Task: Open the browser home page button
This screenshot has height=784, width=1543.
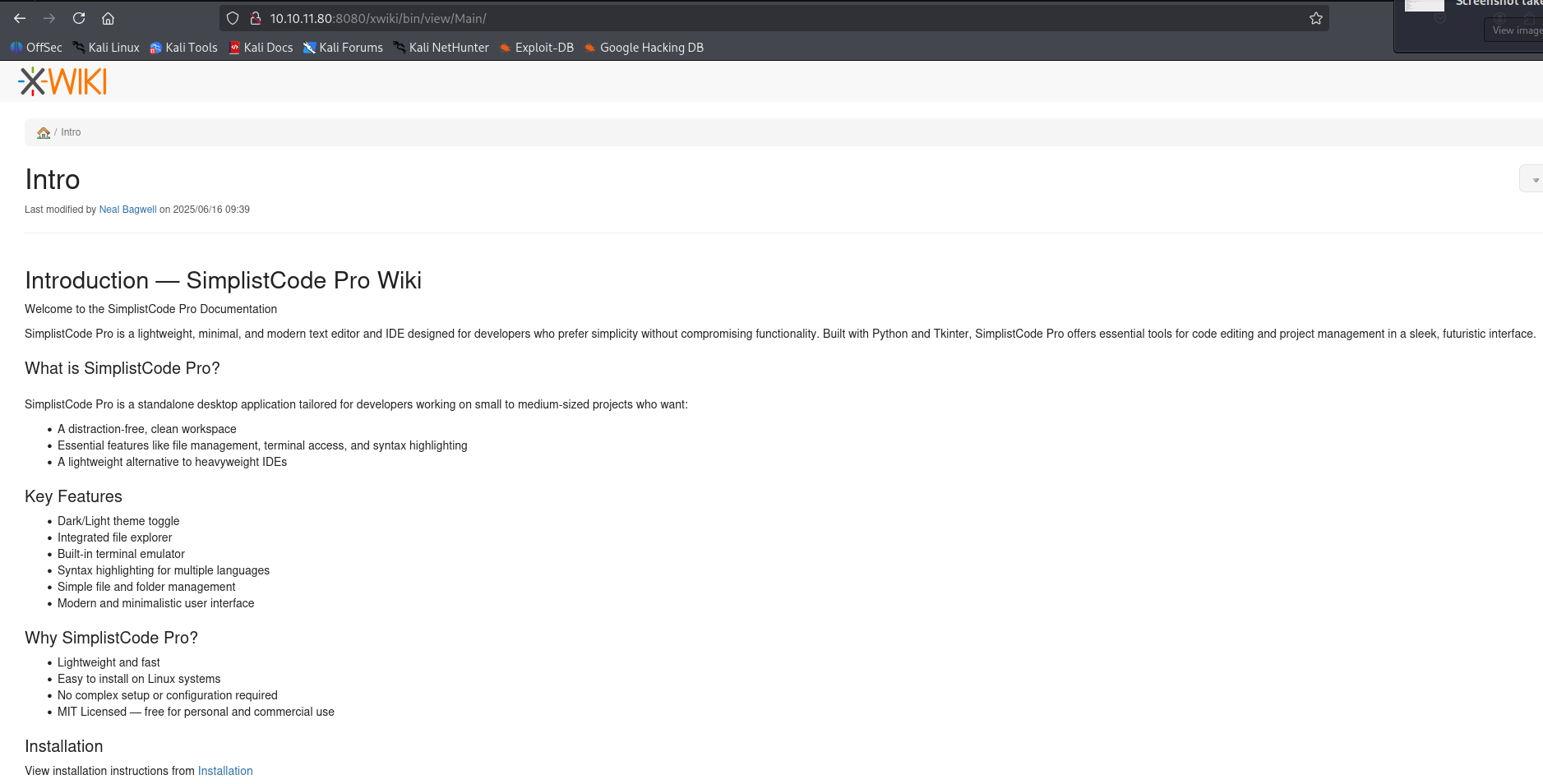Action: (108, 18)
